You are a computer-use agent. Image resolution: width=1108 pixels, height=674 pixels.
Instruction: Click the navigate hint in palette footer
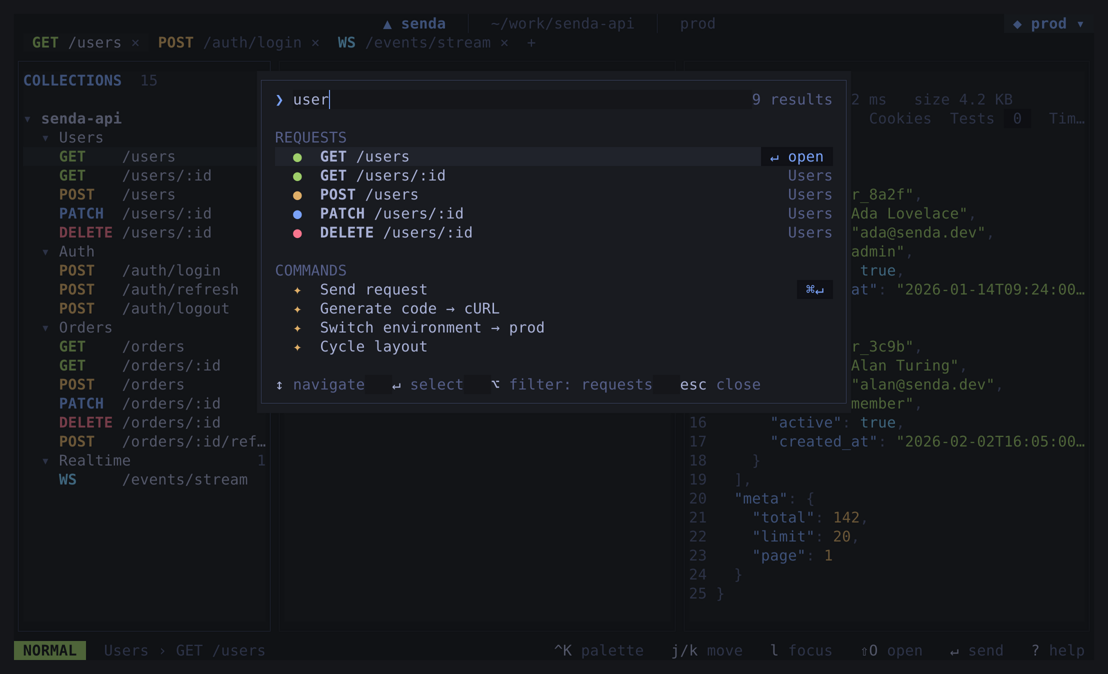tap(320, 385)
